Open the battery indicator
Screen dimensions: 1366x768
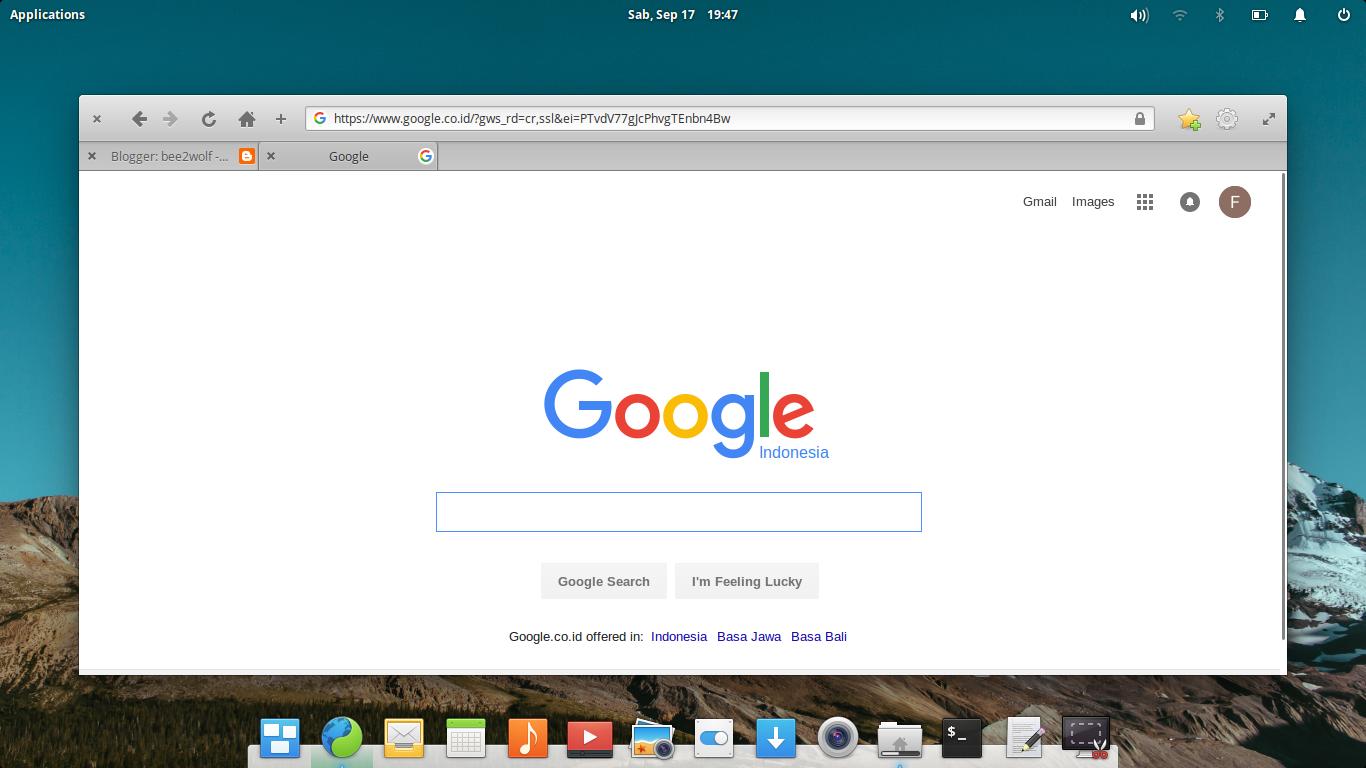(x=1260, y=15)
